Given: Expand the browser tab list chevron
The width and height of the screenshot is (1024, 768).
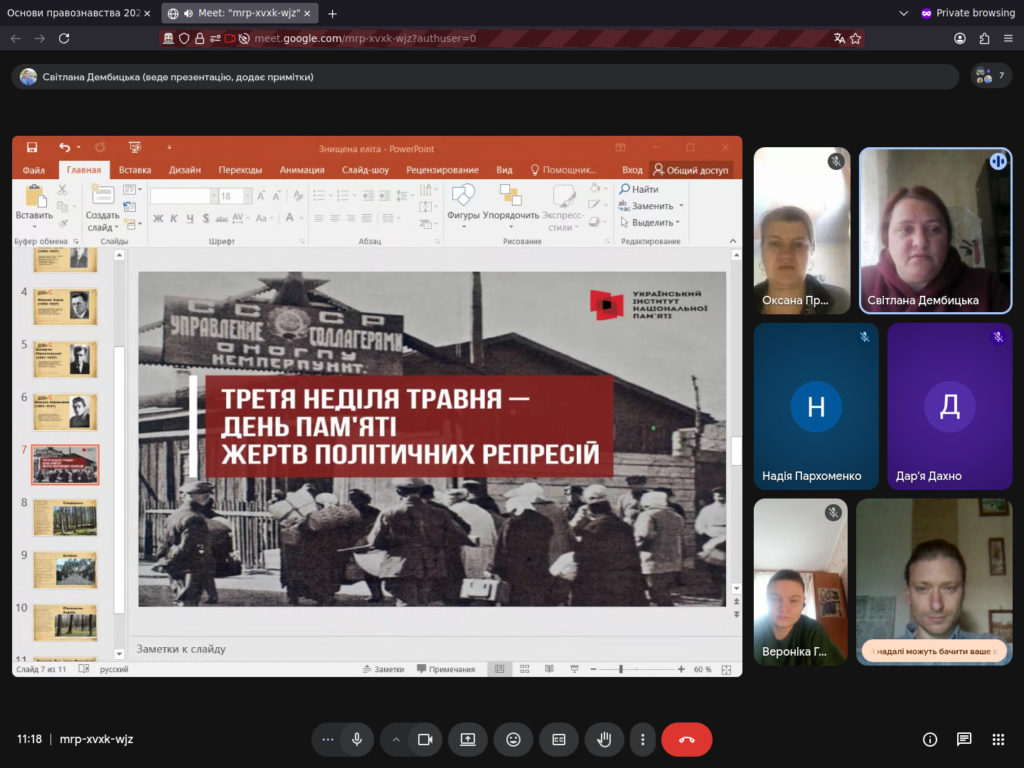Looking at the screenshot, I should coord(904,13).
